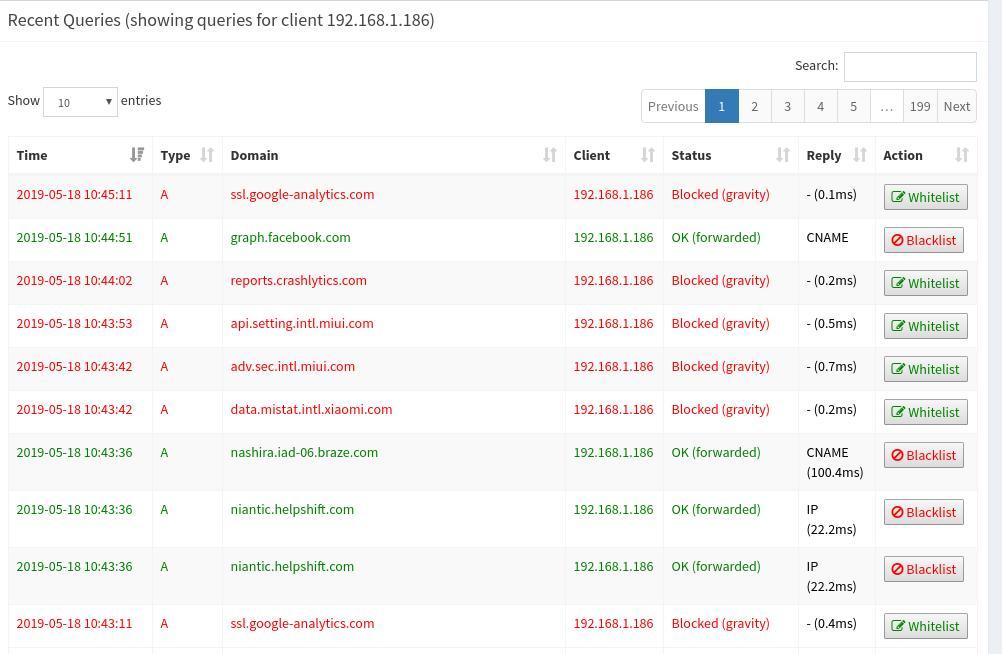Click timestamp 2019-05-18 10:44:51
This screenshot has width=1002, height=654.
click(x=74, y=237)
